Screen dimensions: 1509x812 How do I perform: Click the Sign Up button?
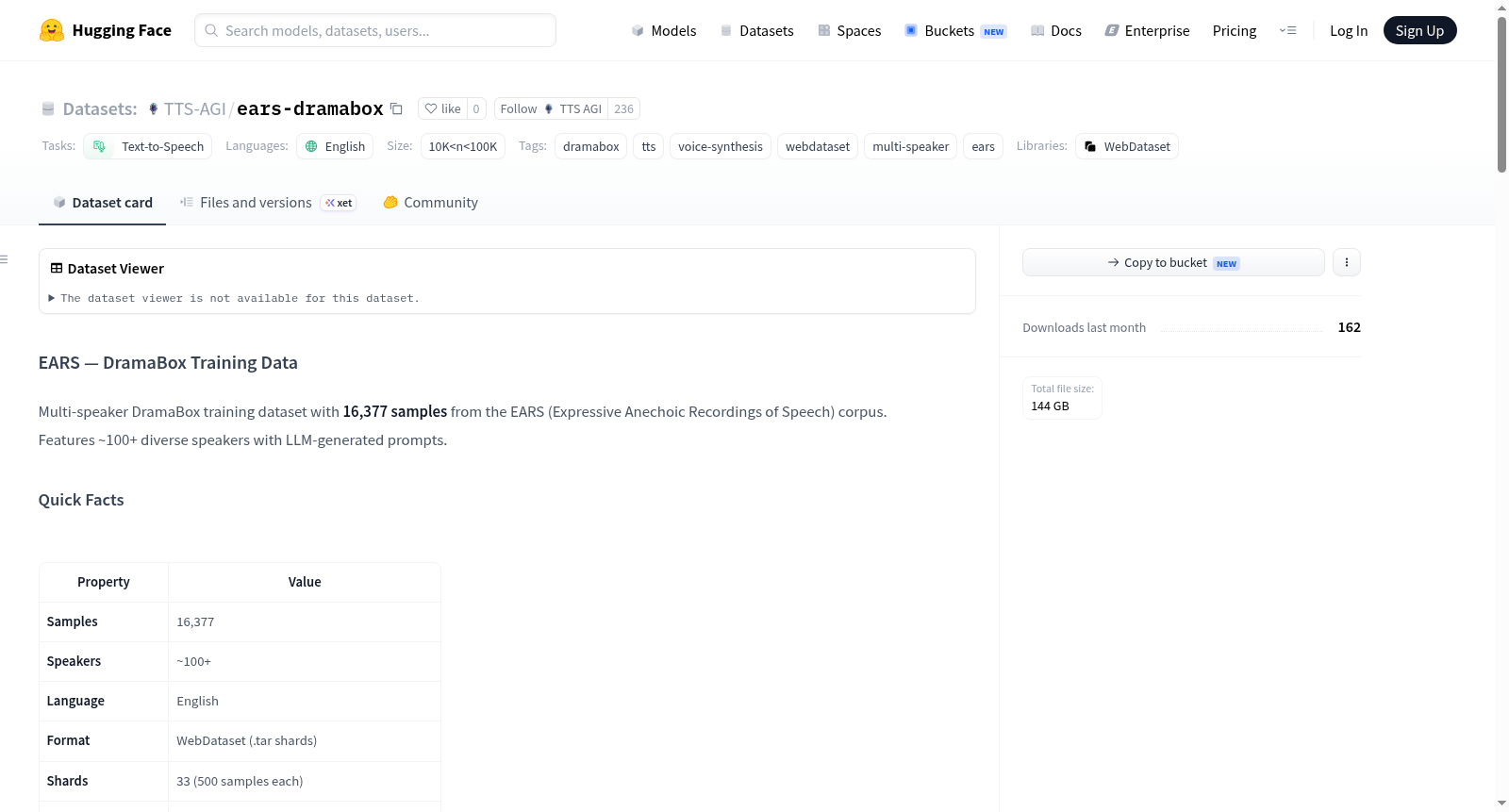(1419, 31)
